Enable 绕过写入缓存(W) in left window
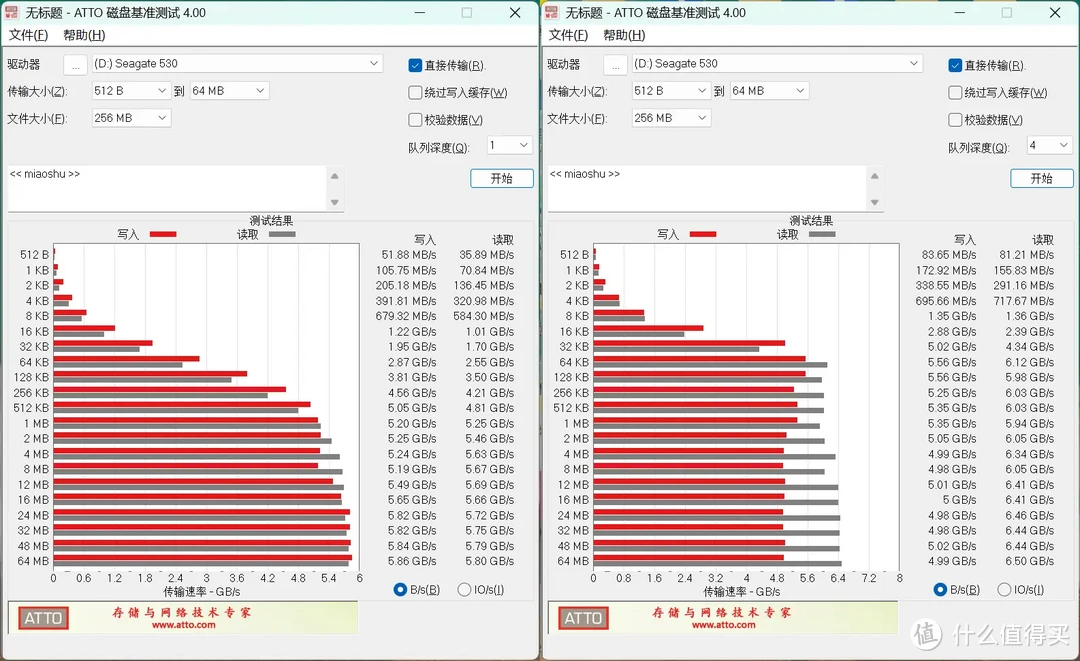1080x661 pixels. [x=415, y=92]
